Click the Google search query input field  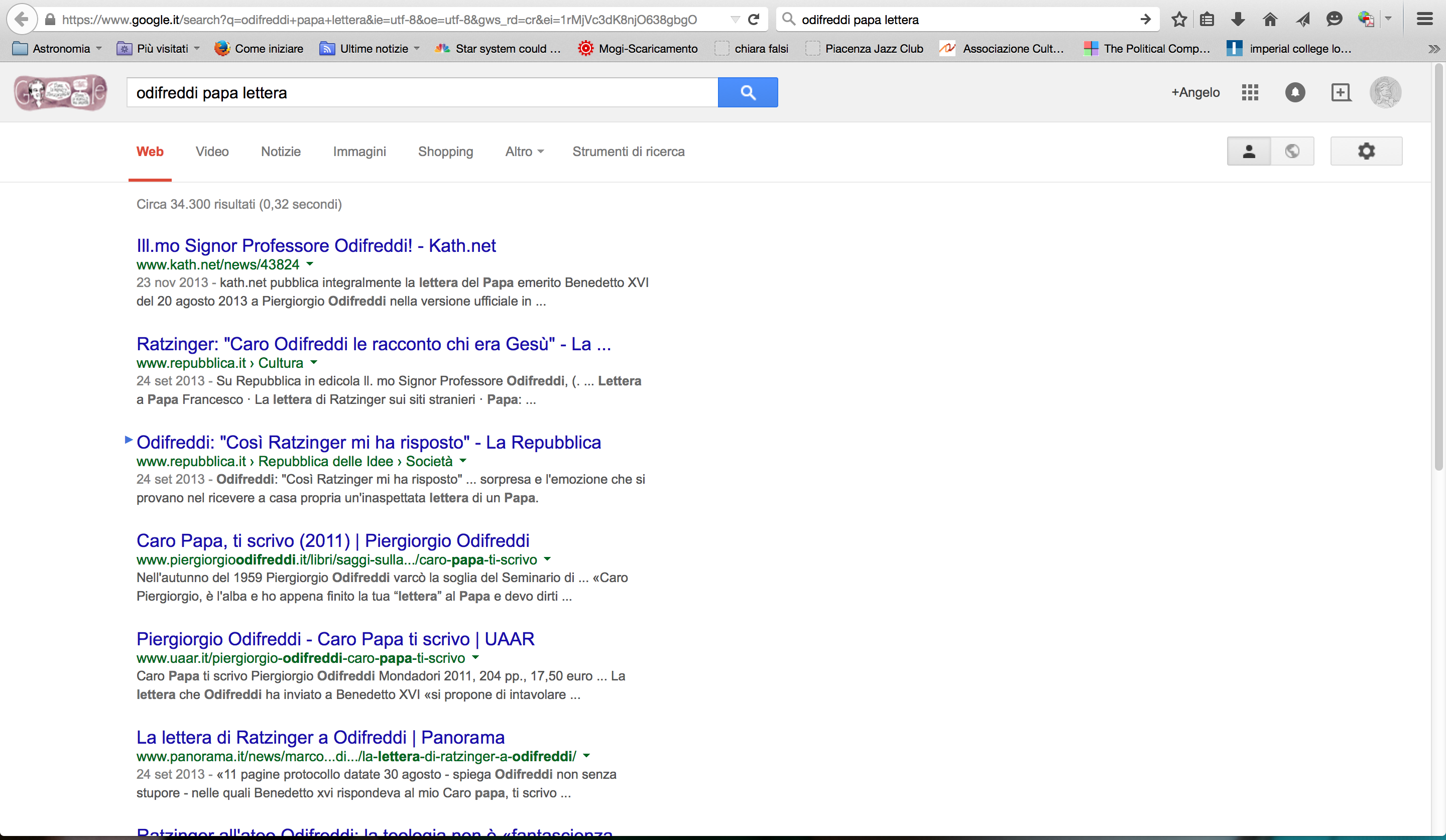[422, 92]
